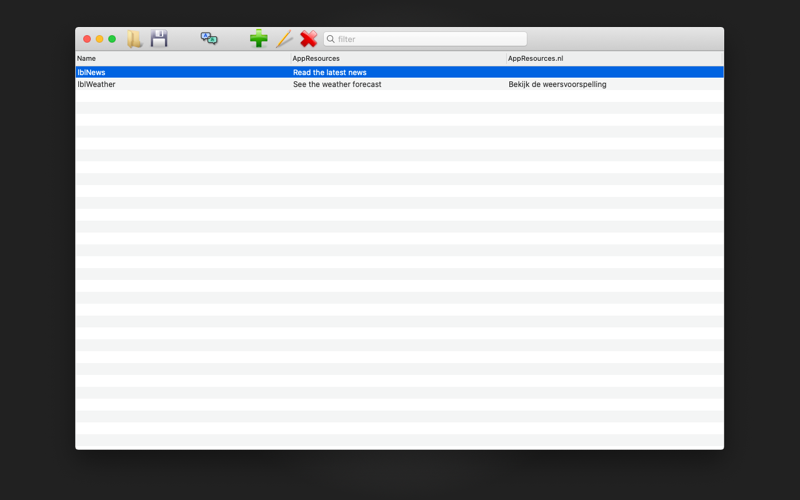The width and height of the screenshot is (800, 500).
Task: Click the magnifier icon in filter box
Action: [331, 39]
